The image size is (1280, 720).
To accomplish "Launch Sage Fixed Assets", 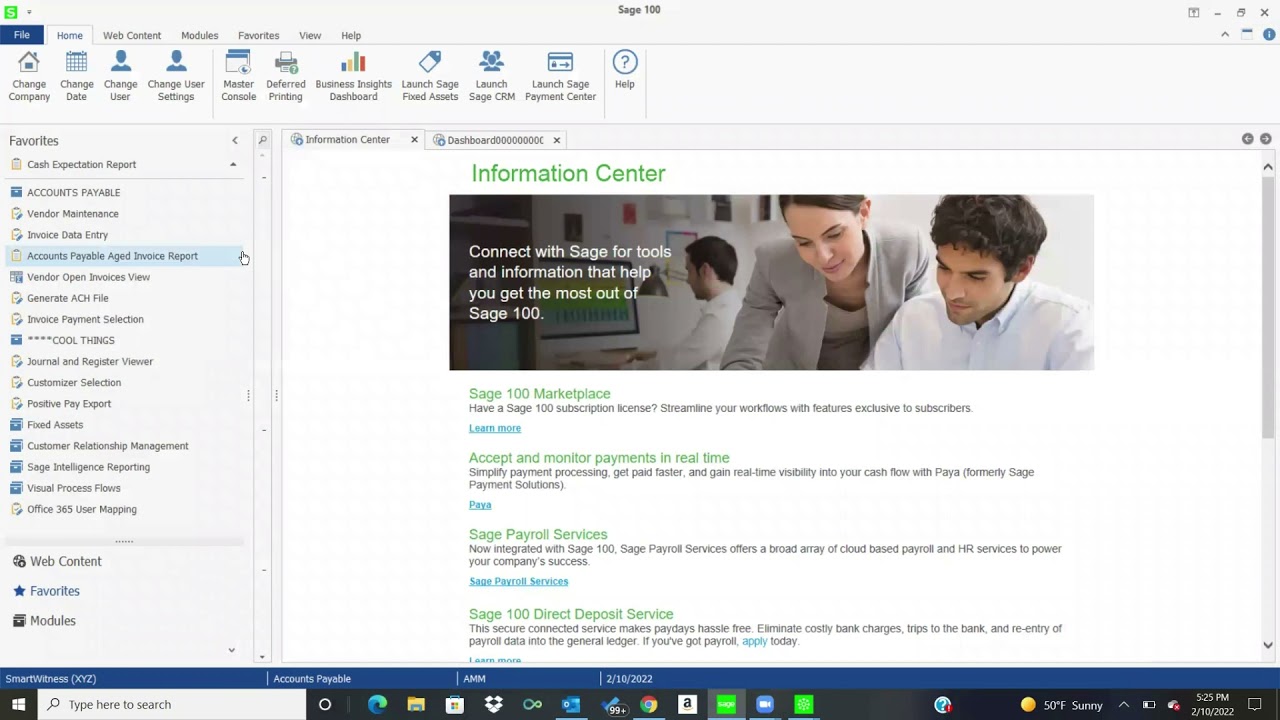I will [430, 76].
